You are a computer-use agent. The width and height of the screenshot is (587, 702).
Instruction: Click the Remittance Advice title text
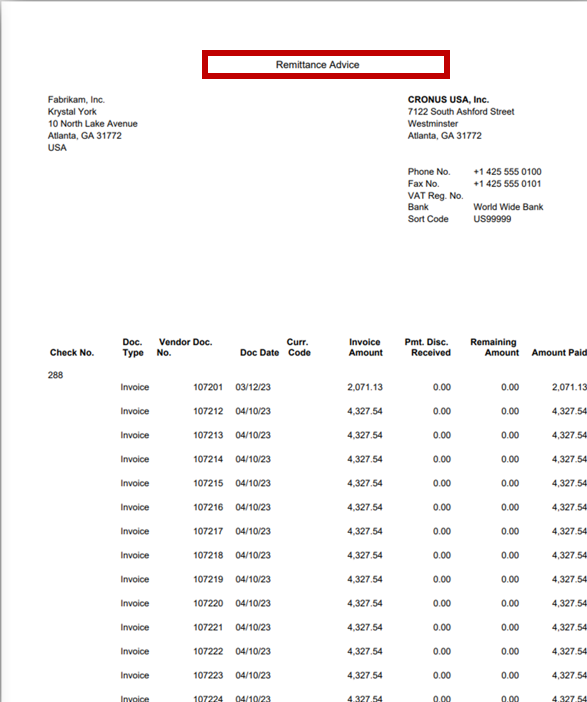(x=317, y=65)
